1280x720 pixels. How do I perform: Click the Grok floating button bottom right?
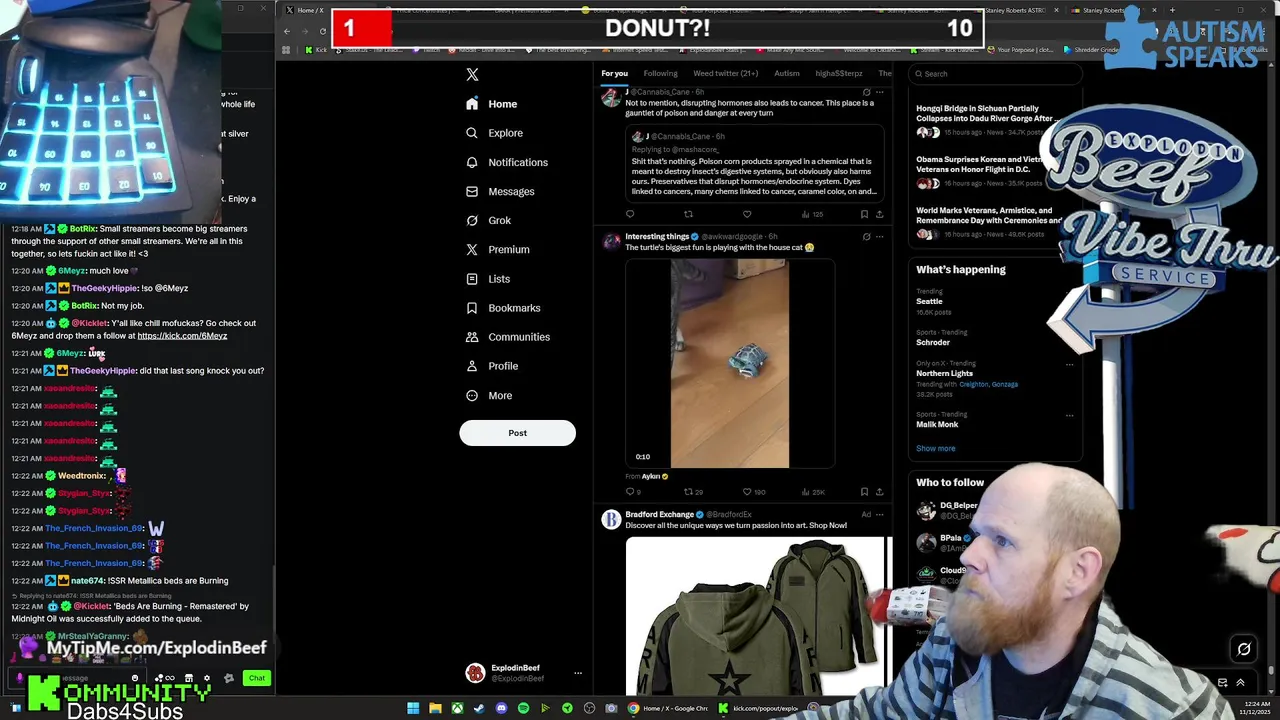click(1244, 649)
